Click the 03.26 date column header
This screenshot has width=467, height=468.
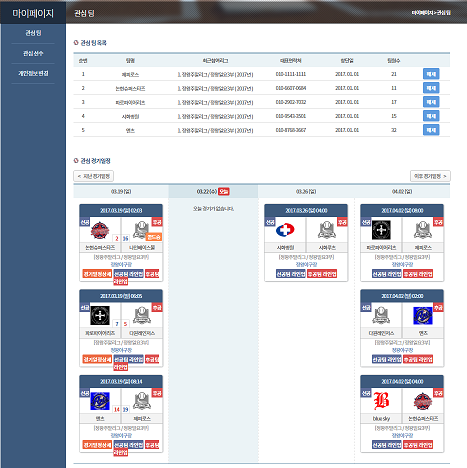(x=306, y=192)
